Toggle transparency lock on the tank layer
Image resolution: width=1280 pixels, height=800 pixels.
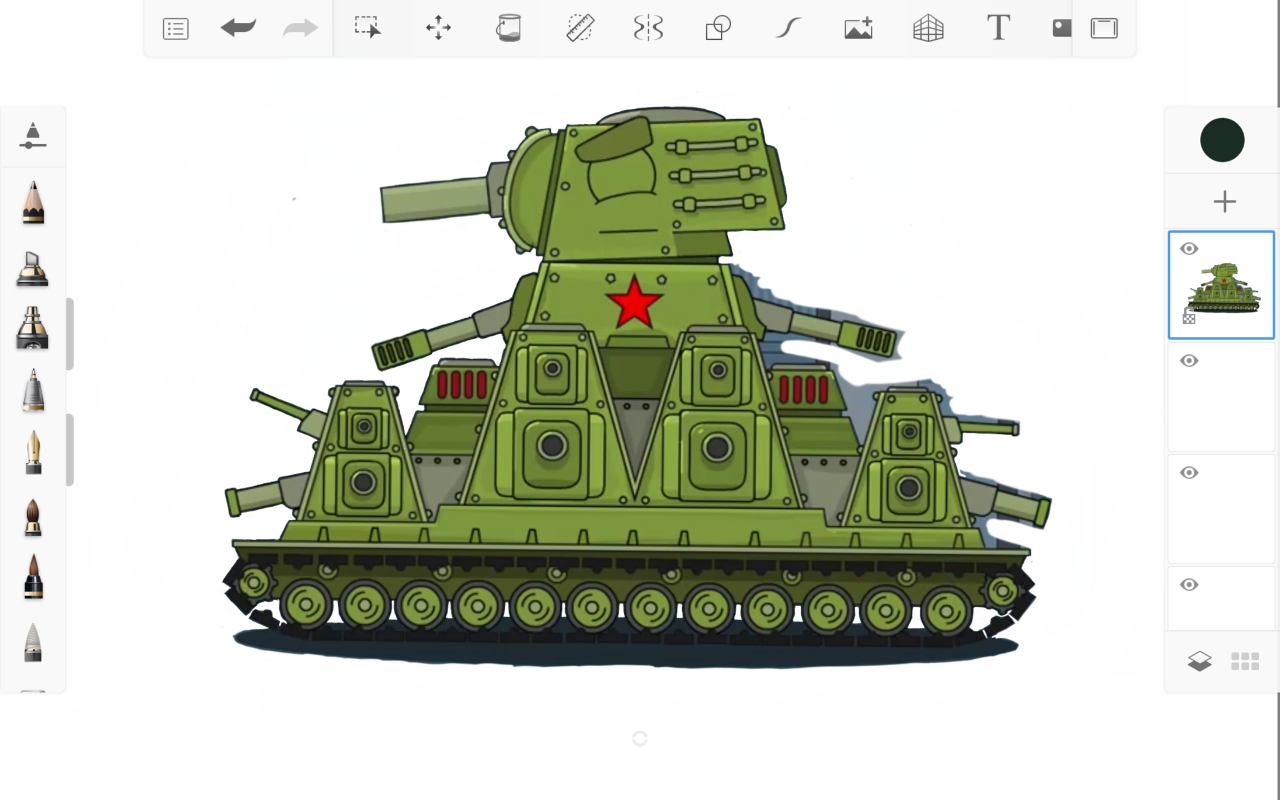[1189, 318]
